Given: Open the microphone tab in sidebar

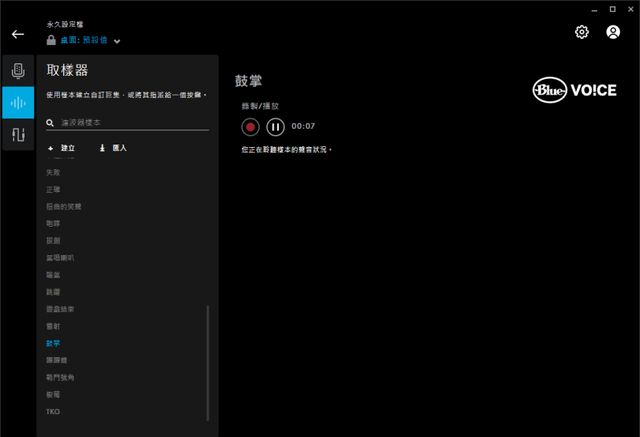Looking at the screenshot, I should pos(17,70).
